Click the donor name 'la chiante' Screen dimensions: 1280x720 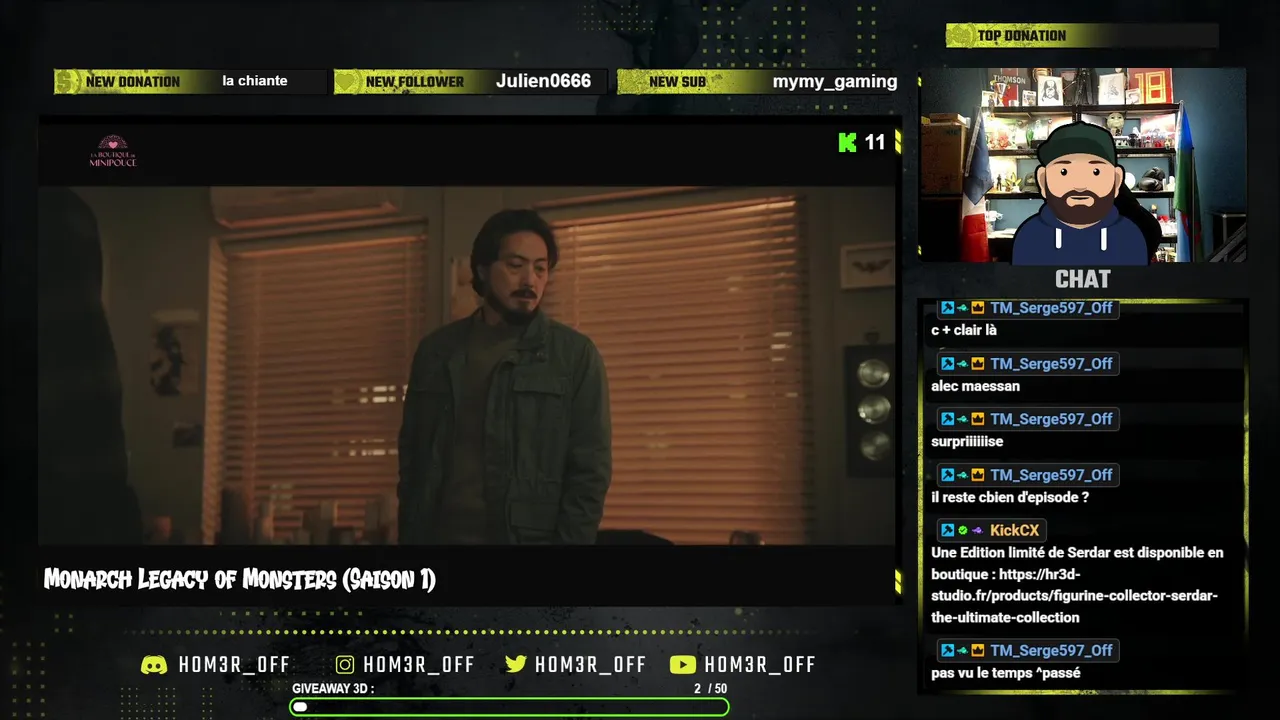255,81
